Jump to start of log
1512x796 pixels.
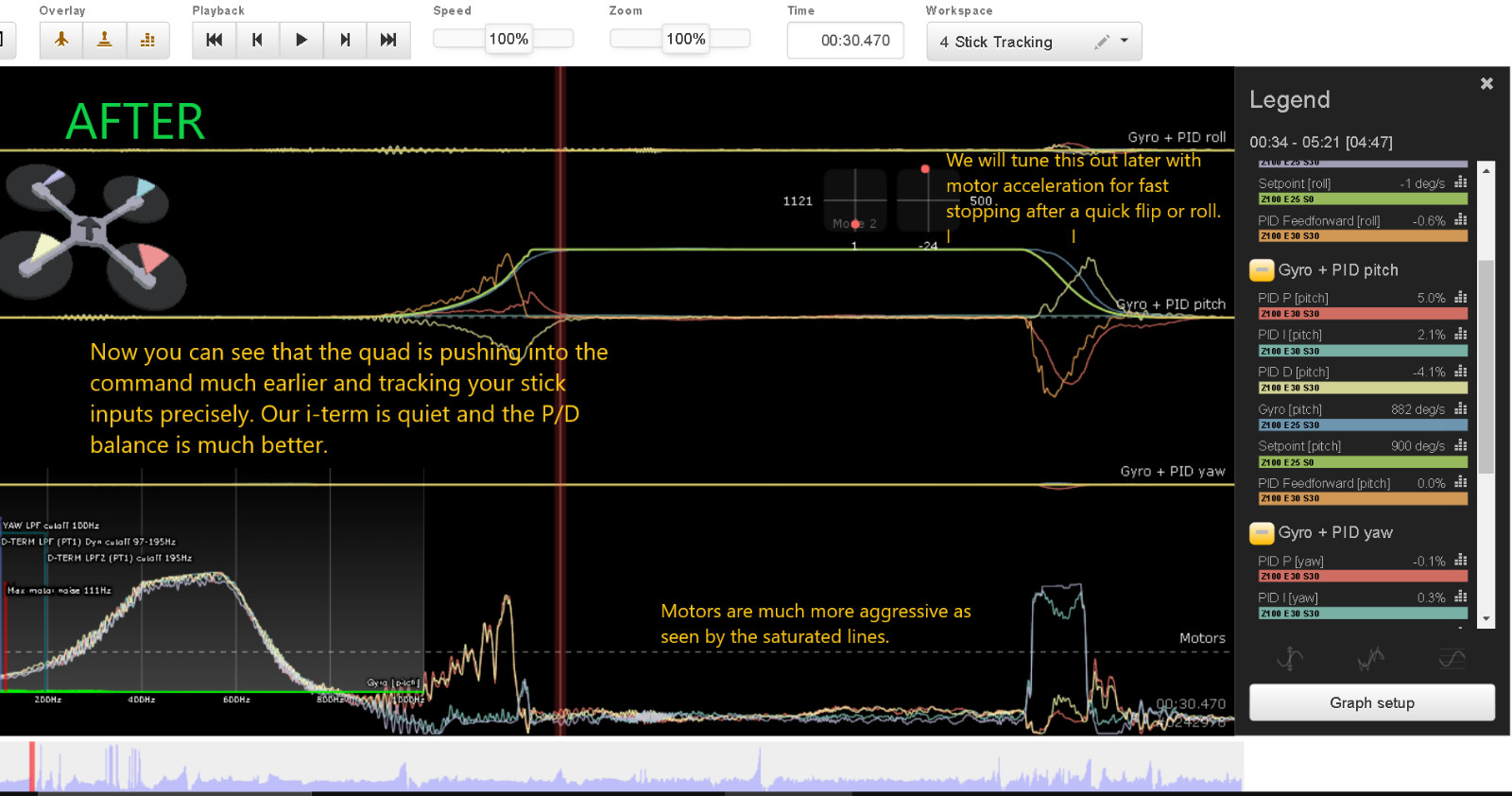coord(215,40)
